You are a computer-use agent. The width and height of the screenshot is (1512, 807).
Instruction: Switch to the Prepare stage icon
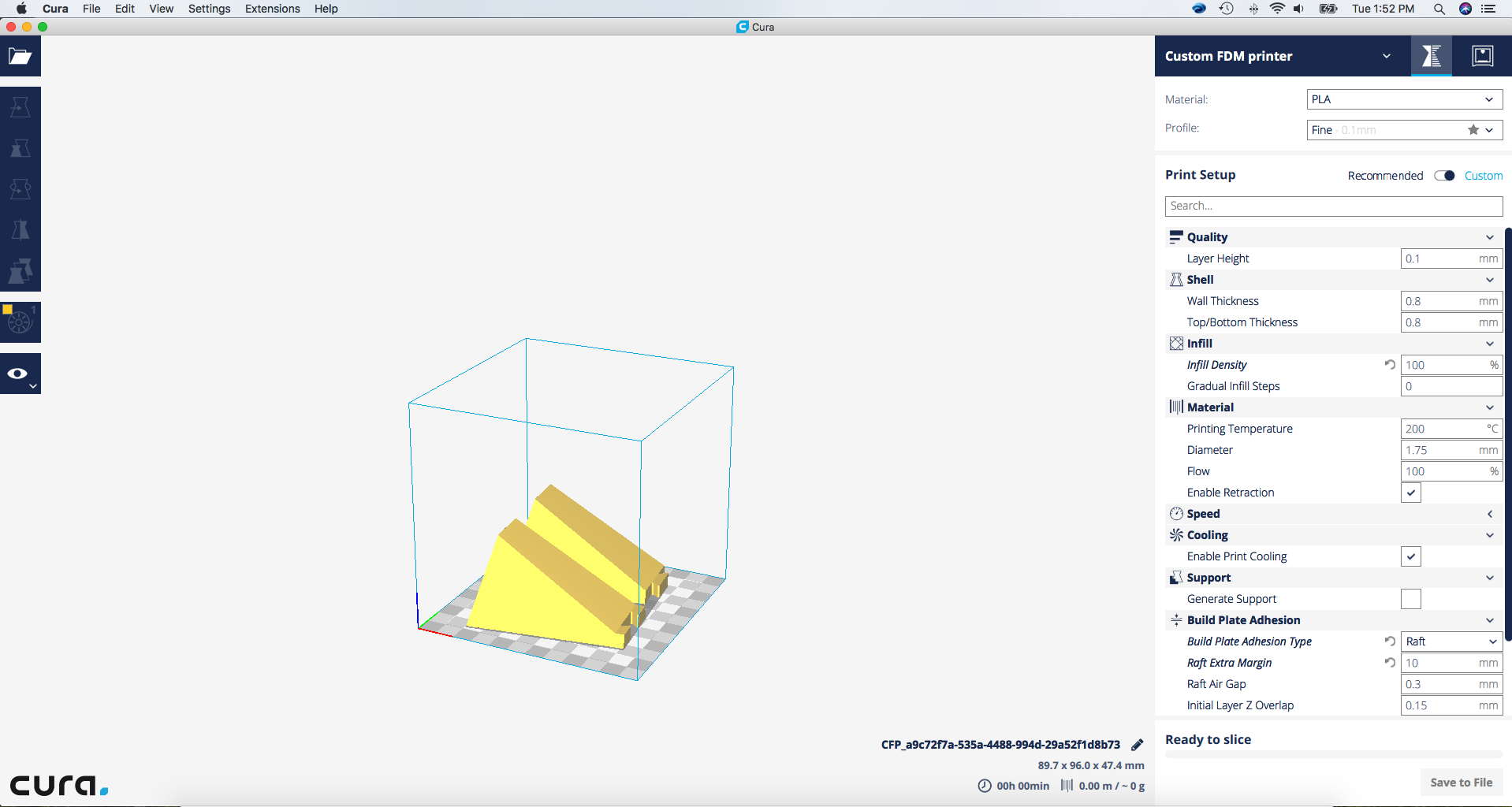(x=1431, y=56)
